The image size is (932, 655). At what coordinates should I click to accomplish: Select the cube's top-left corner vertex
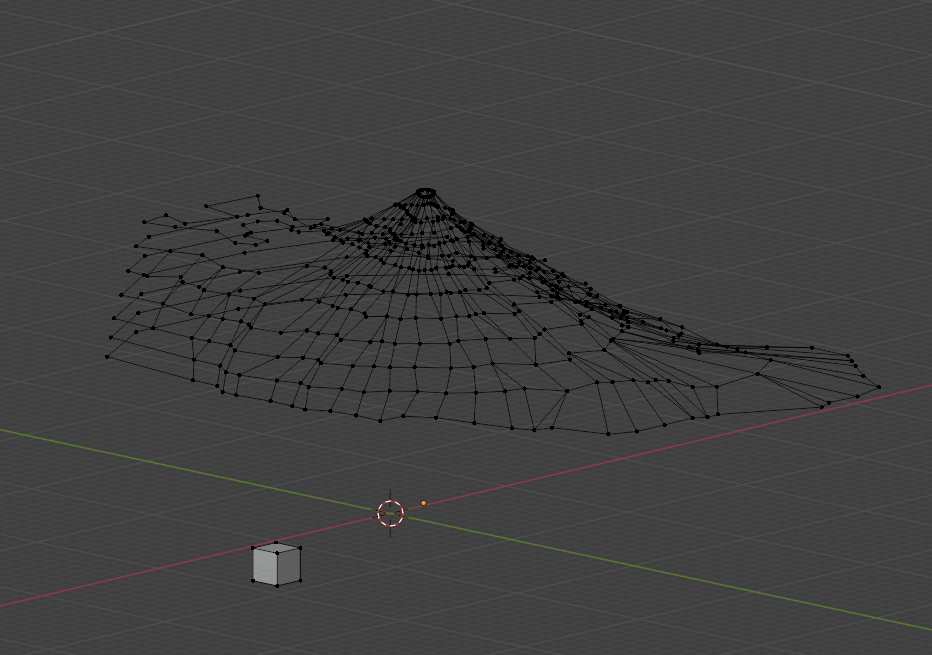[253, 548]
